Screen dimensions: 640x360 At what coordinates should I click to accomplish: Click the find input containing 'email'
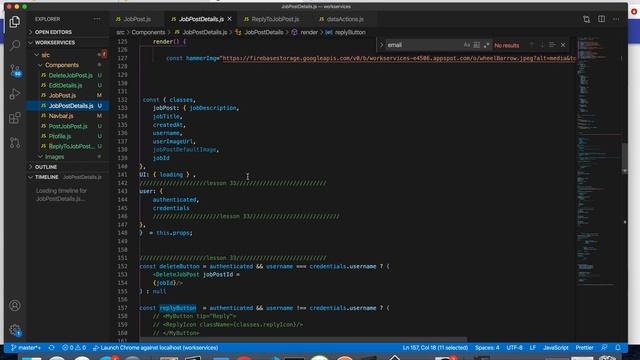(x=424, y=45)
